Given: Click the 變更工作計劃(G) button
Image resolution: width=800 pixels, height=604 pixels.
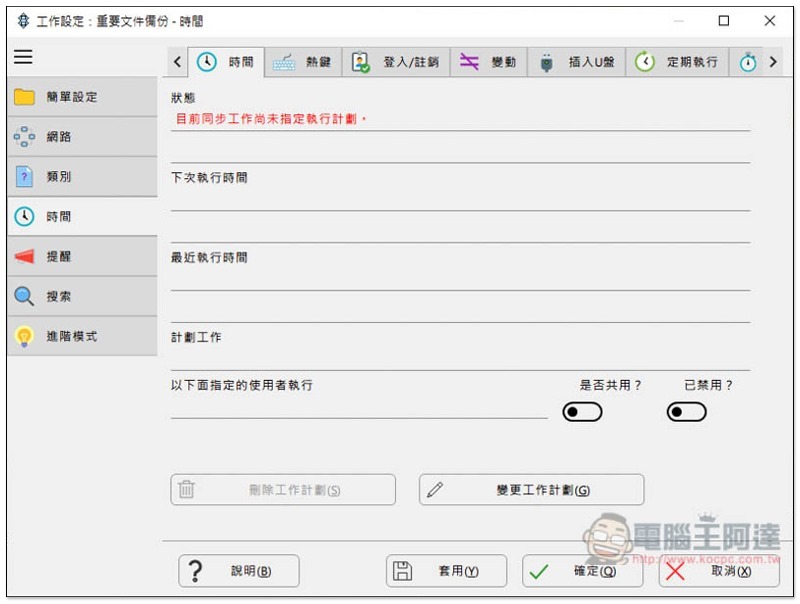Looking at the screenshot, I should 531,490.
